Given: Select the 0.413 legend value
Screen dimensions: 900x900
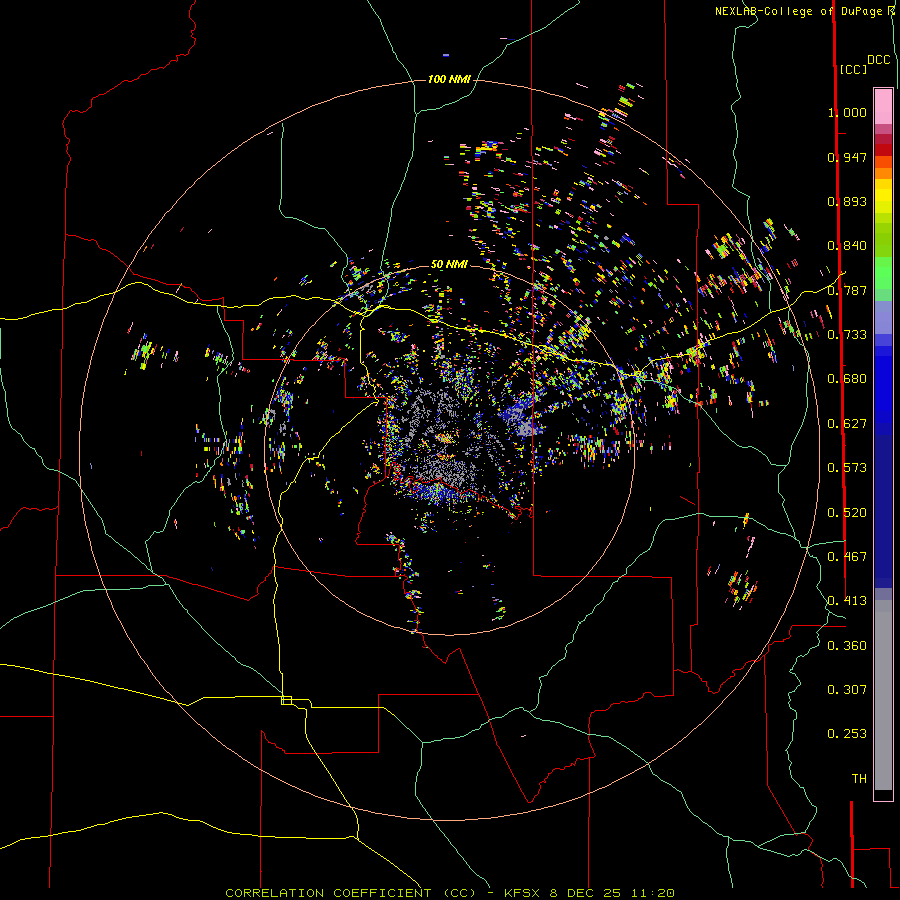Looking at the screenshot, I should [x=847, y=601].
